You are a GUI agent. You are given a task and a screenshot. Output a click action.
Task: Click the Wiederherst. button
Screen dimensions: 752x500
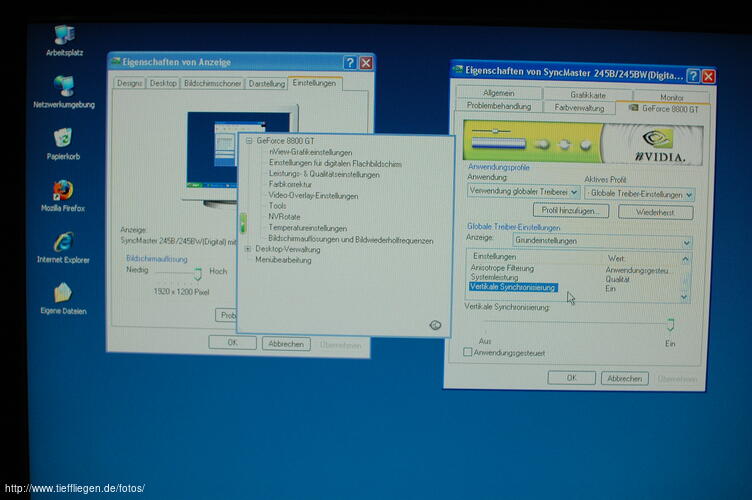655,212
